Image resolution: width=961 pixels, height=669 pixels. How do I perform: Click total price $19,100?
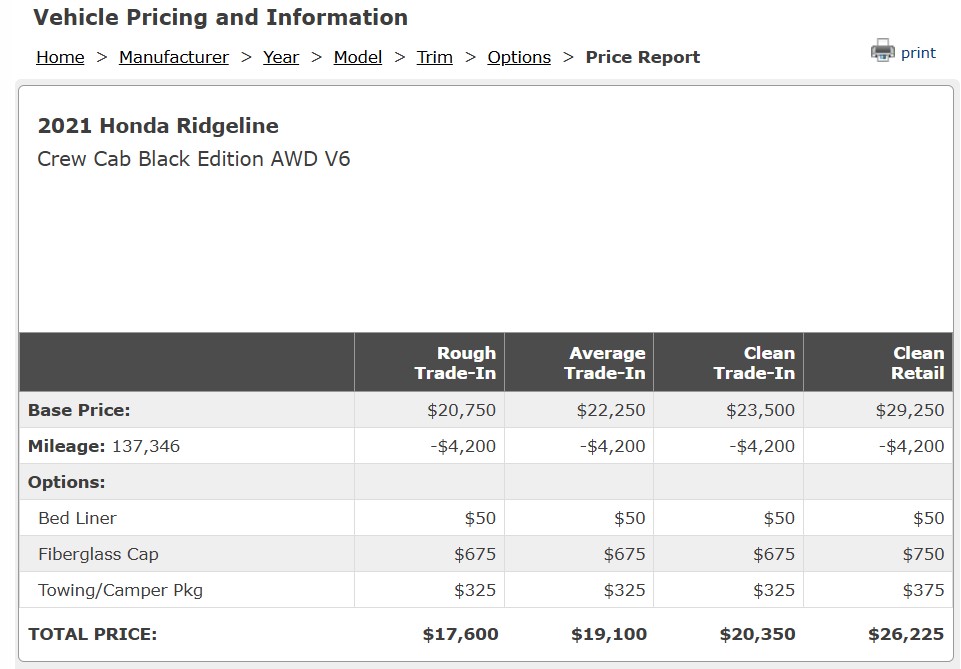[609, 634]
